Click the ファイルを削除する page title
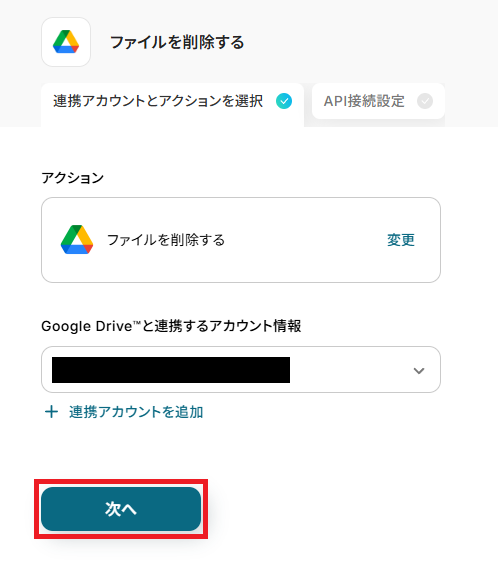 tap(177, 42)
